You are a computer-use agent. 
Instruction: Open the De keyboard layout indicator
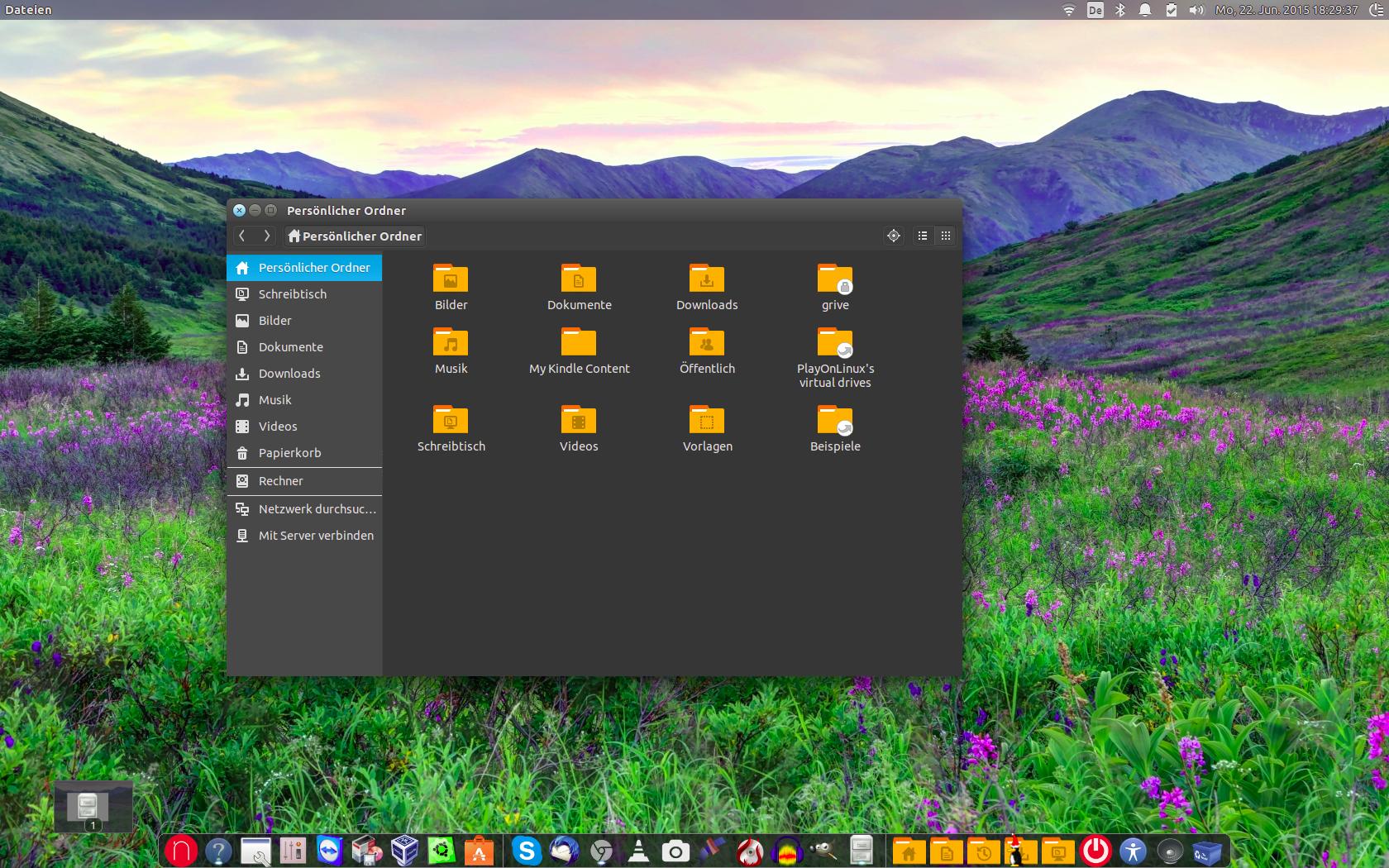coord(1095,10)
